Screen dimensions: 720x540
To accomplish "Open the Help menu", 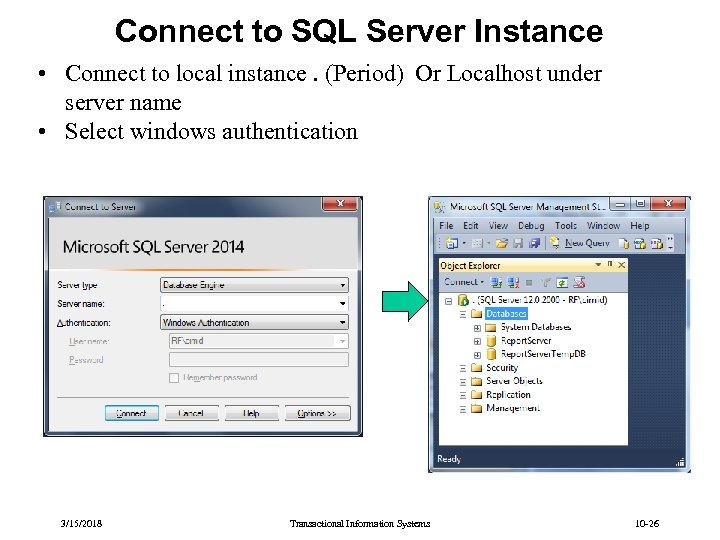I will (639, 225).
